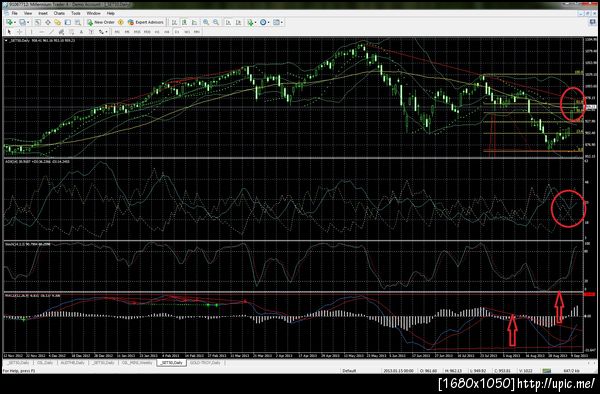
Task: Open the Insert menu
Action: [43, 13]
